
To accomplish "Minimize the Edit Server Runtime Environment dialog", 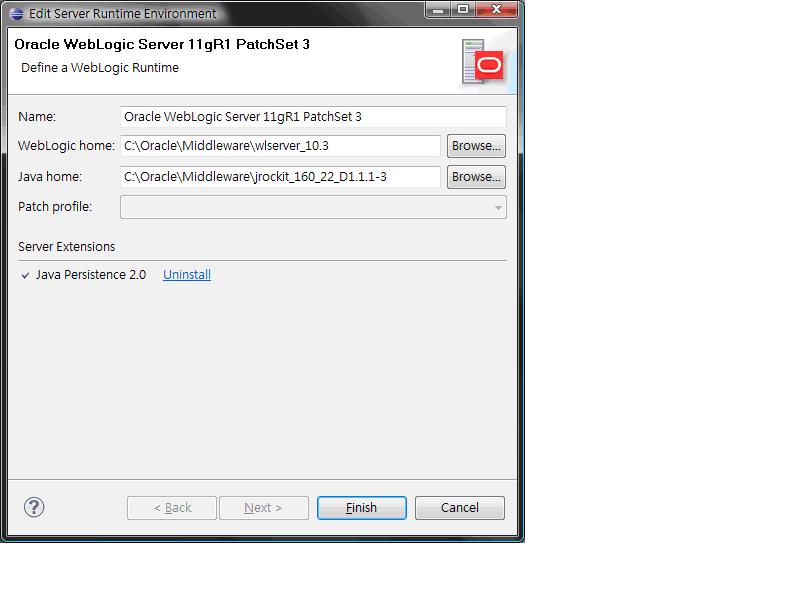I will (438, 9).
